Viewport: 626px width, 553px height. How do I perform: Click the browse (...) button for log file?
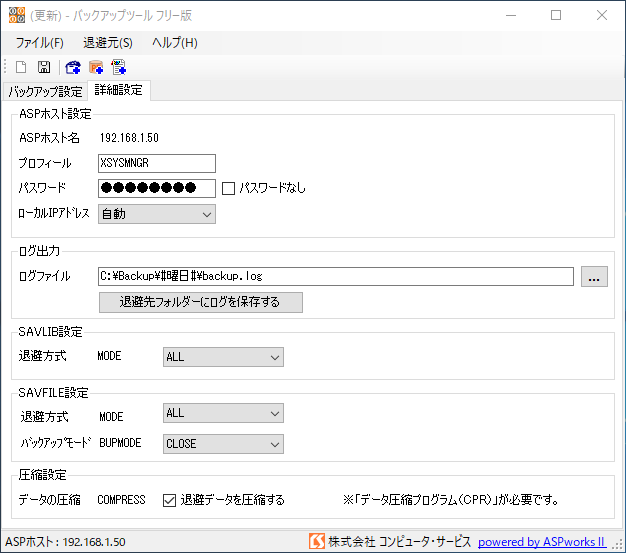coord(594,277)
